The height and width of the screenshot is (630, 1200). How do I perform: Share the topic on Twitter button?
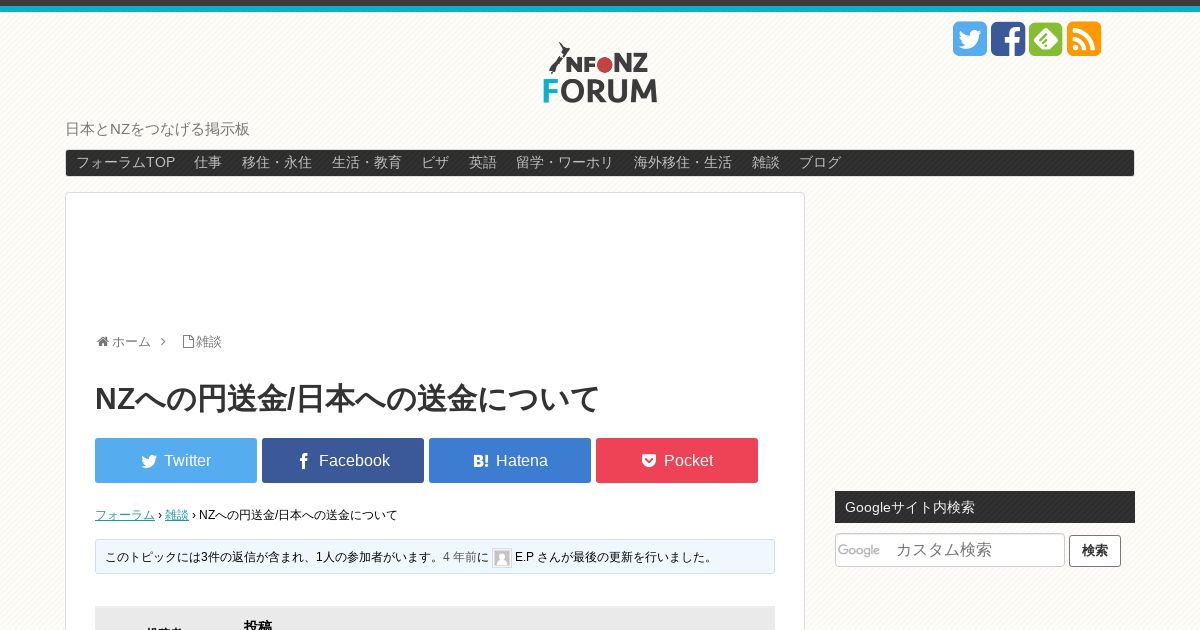pyautogui.click(x=176, y=460)
